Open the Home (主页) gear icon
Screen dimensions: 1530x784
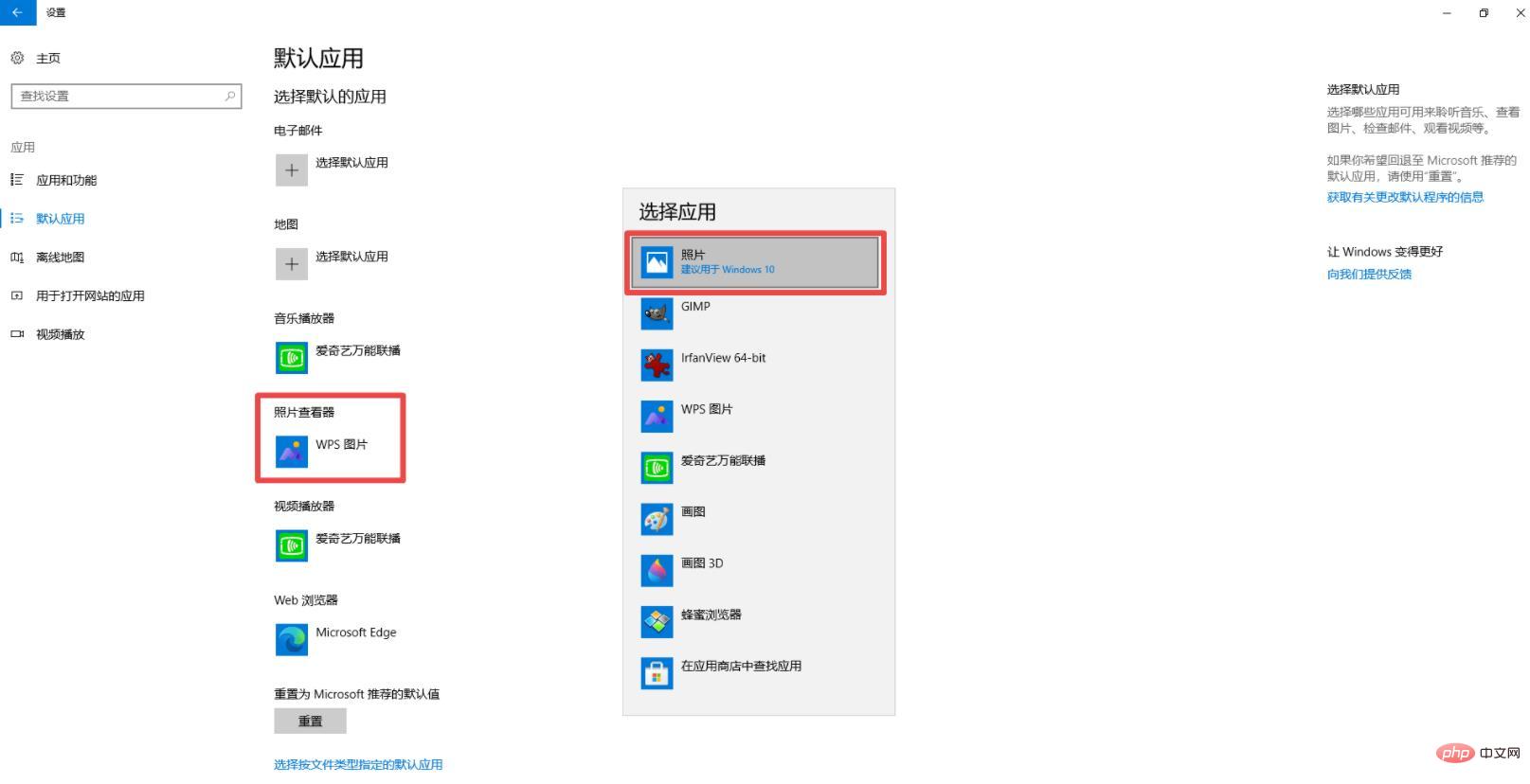[x=17, y=58]
